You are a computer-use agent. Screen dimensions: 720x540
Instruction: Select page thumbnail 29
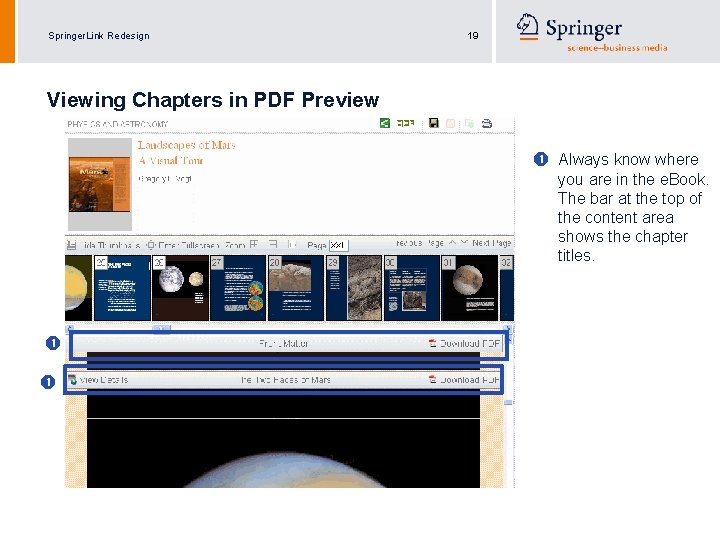click(354, 288)
